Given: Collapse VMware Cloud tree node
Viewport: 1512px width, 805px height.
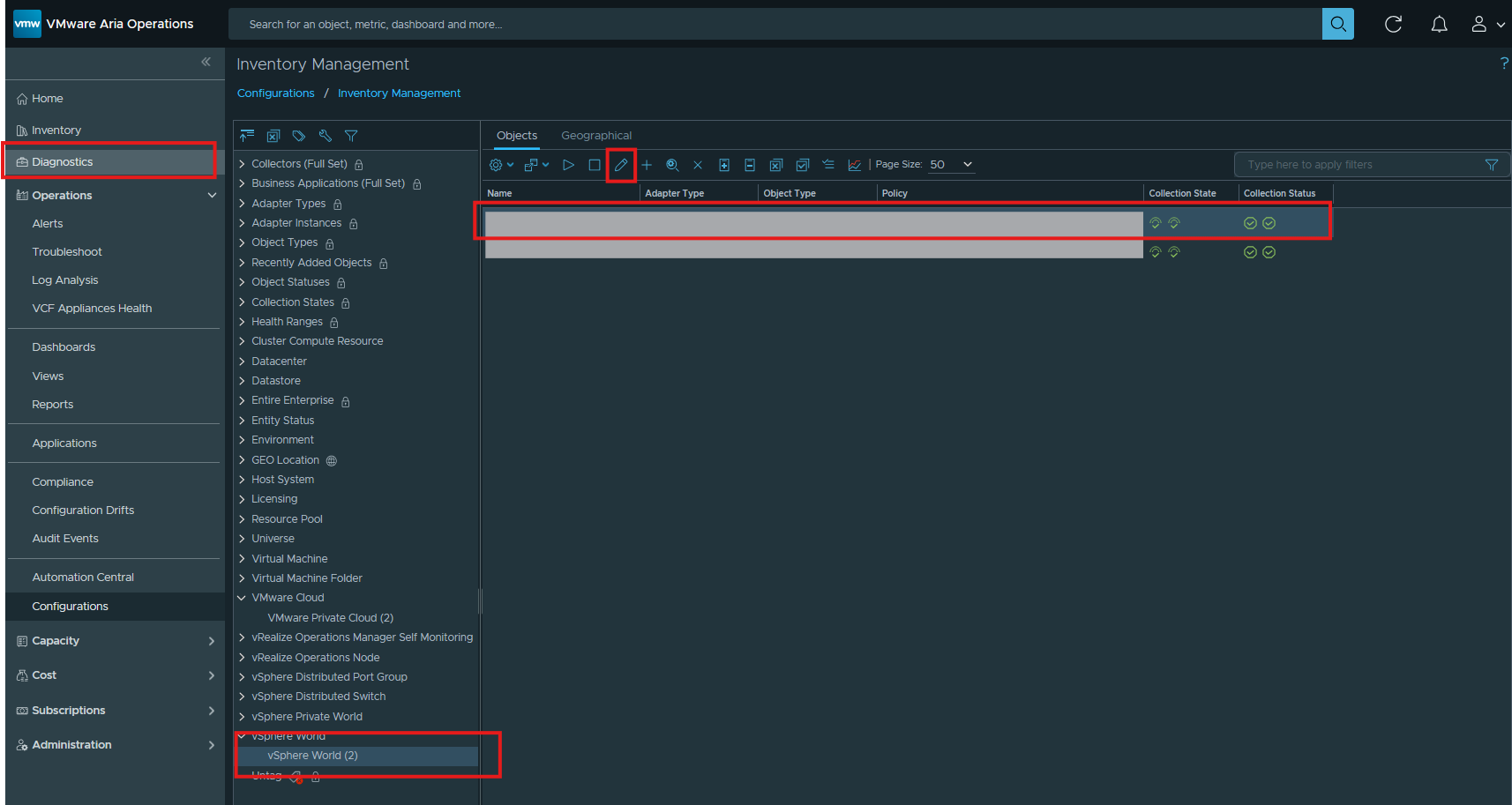Looking at the screenshot, I should (x=242, y=598).
